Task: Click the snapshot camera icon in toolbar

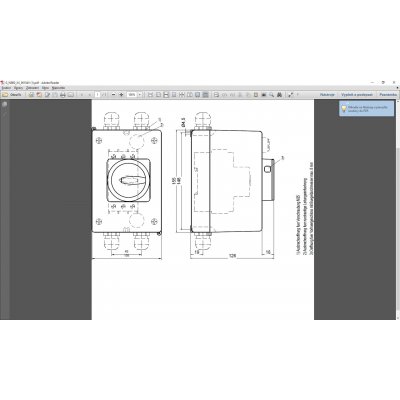Action: 263,95
